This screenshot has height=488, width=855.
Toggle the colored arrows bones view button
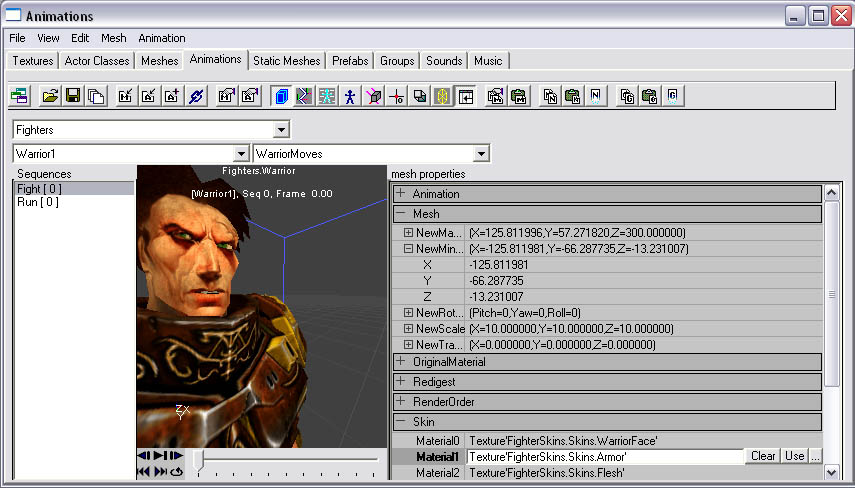pos(304,96)
